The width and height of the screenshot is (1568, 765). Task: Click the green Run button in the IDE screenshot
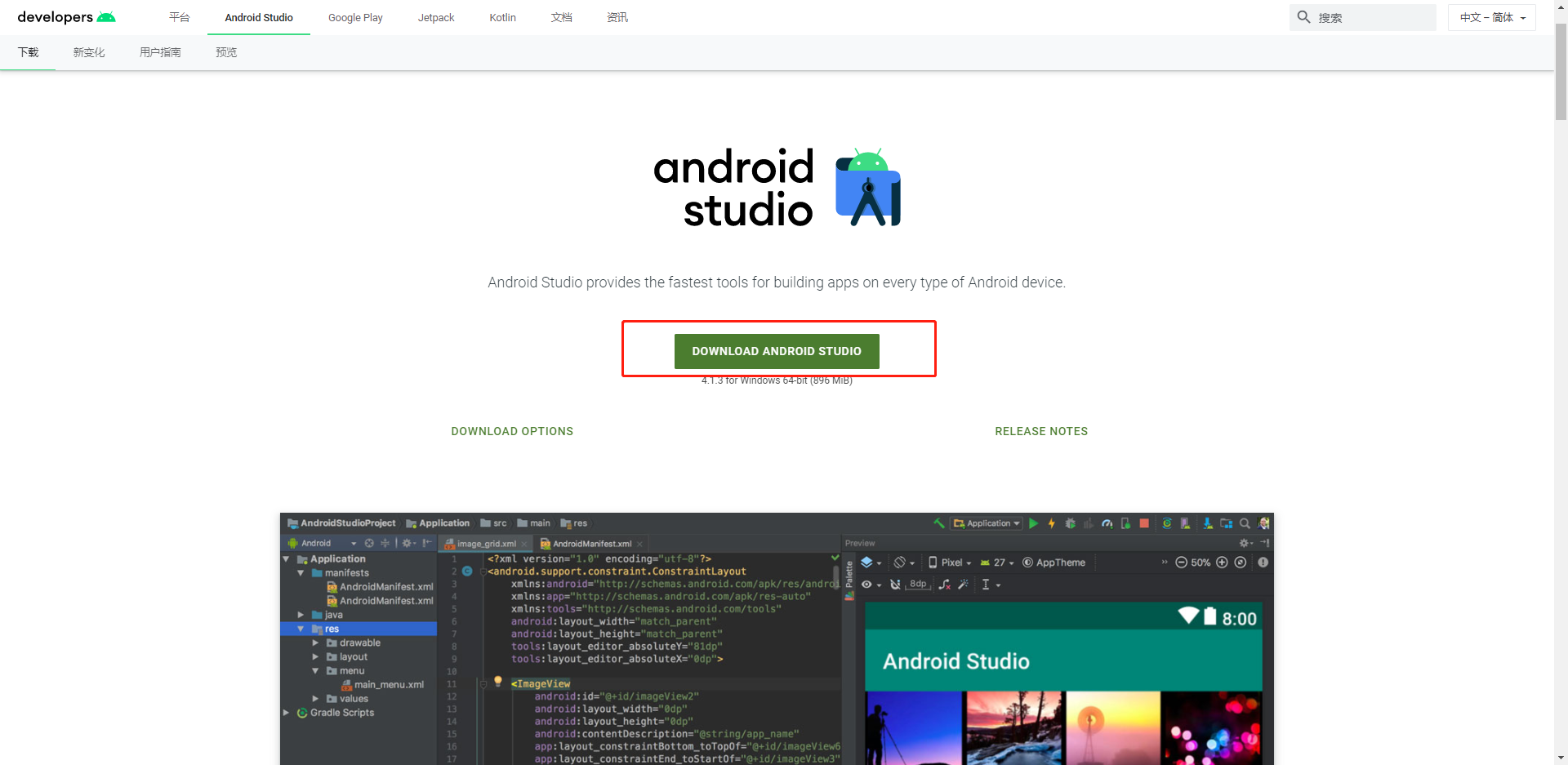coord(1033,523)
